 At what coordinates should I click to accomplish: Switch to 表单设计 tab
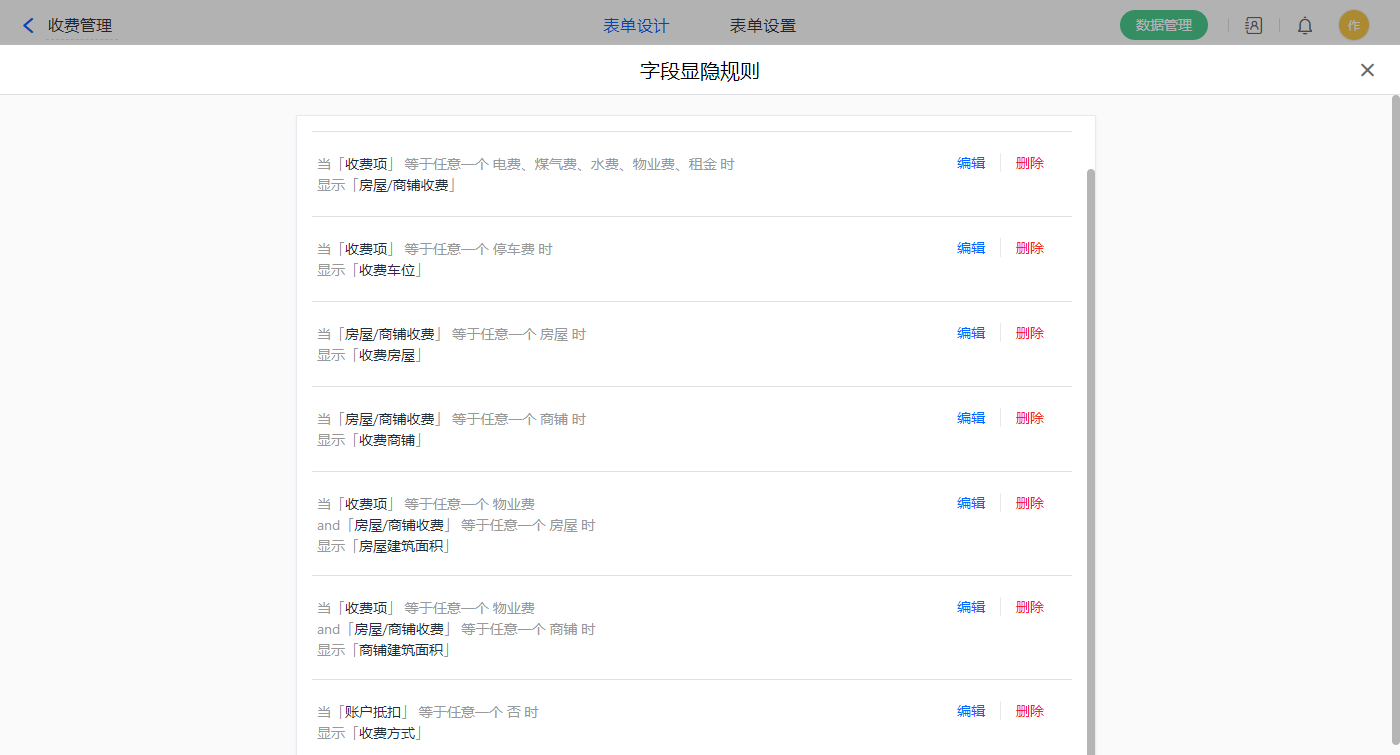click(x=636, y=26)
